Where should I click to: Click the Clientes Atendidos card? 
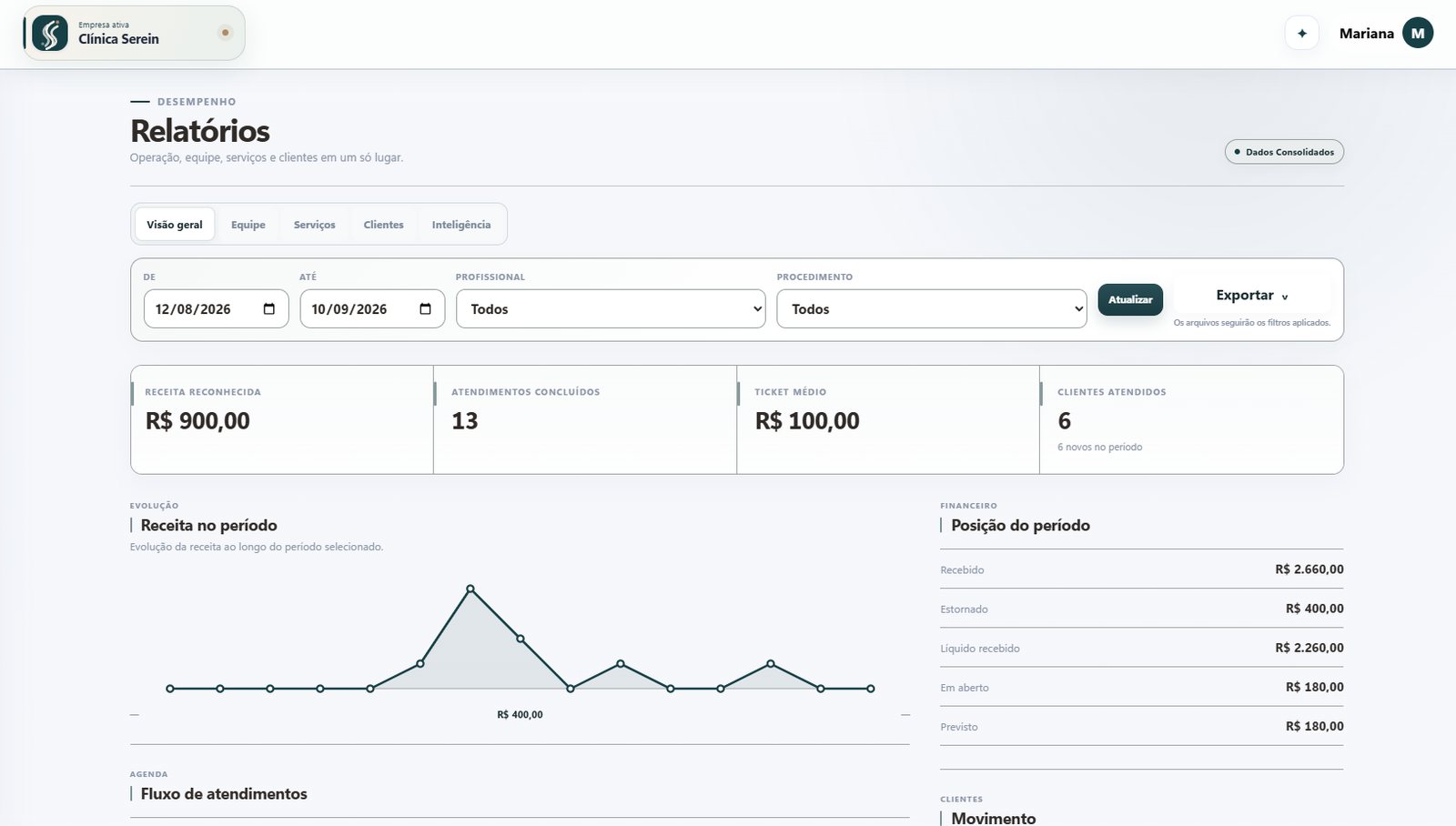1191,419
